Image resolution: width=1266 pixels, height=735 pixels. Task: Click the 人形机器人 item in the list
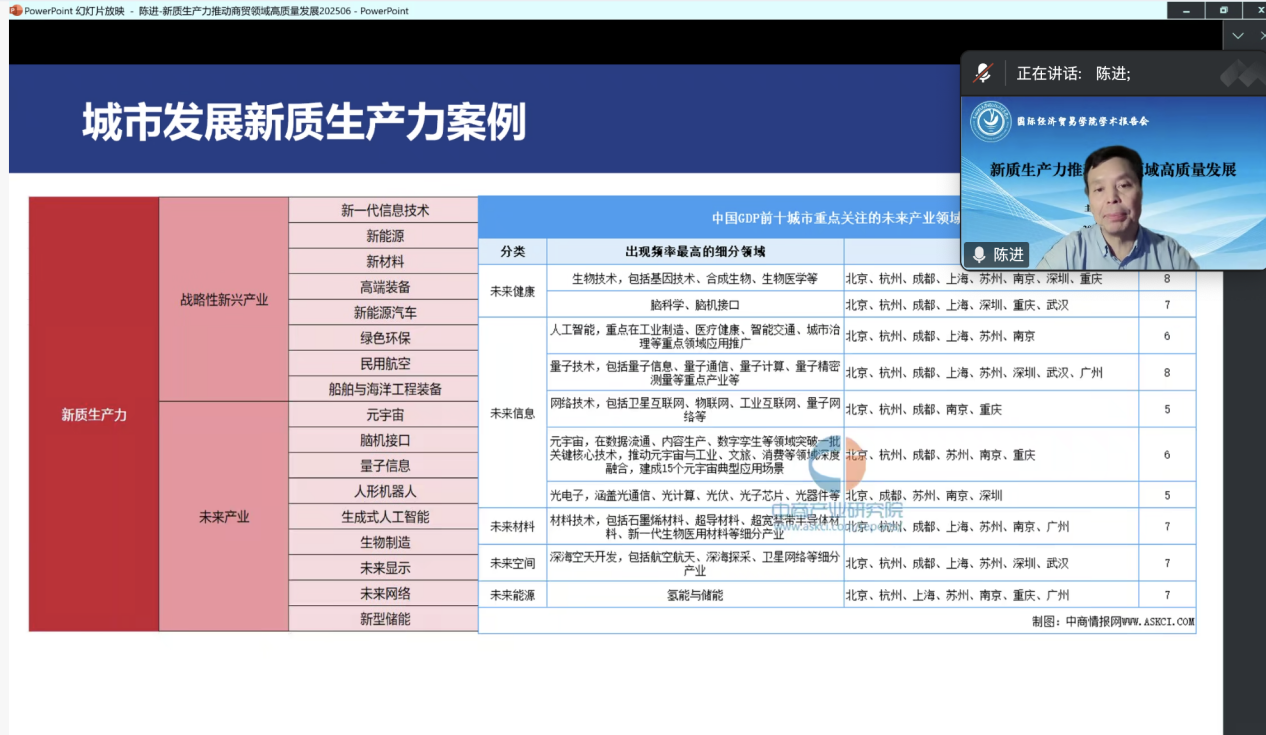(x=384, y=491)
